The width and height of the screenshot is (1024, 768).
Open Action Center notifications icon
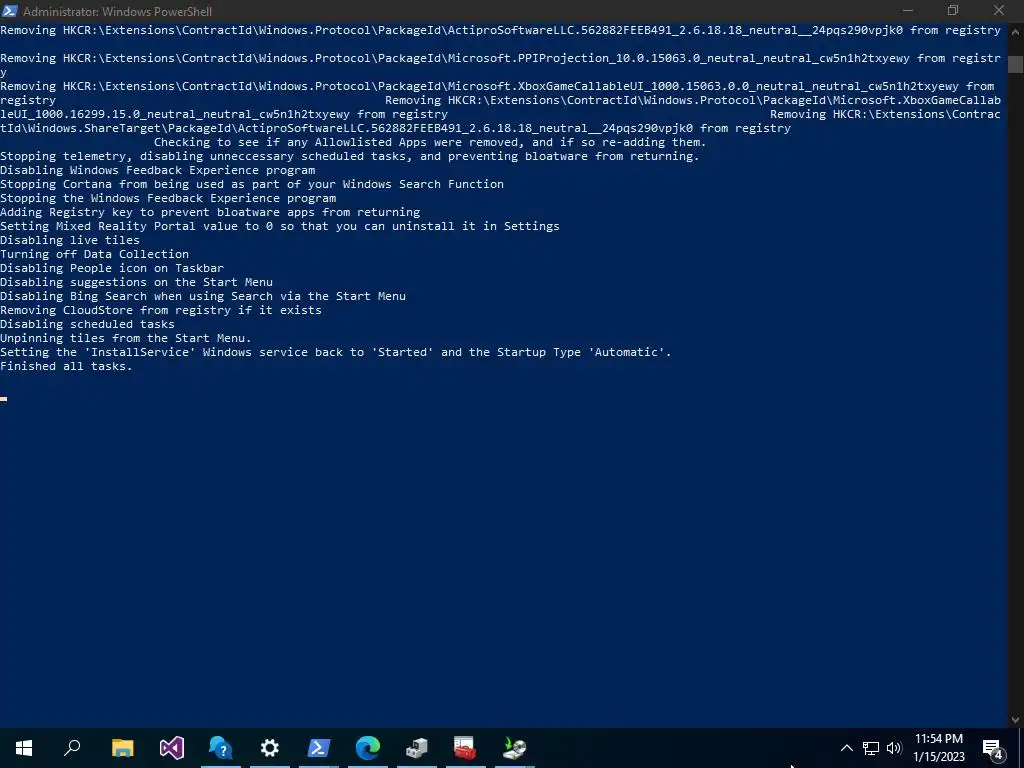(993, 748)
